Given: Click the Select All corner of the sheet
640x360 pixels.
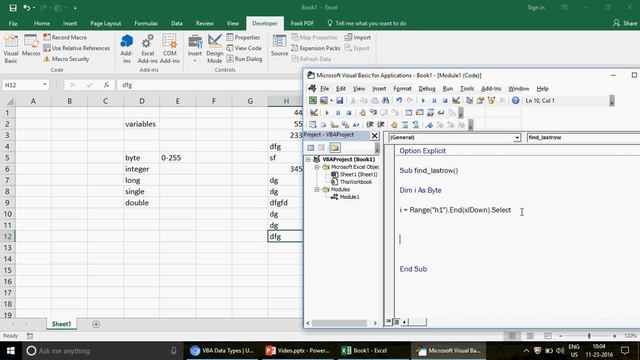Looking at the screenshot, I should click(8, 101).
